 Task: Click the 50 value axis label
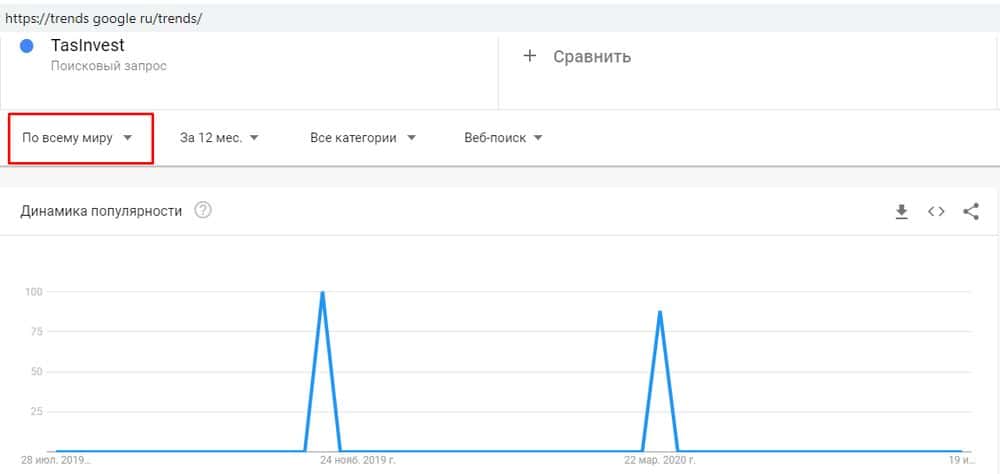pos(36,371)
